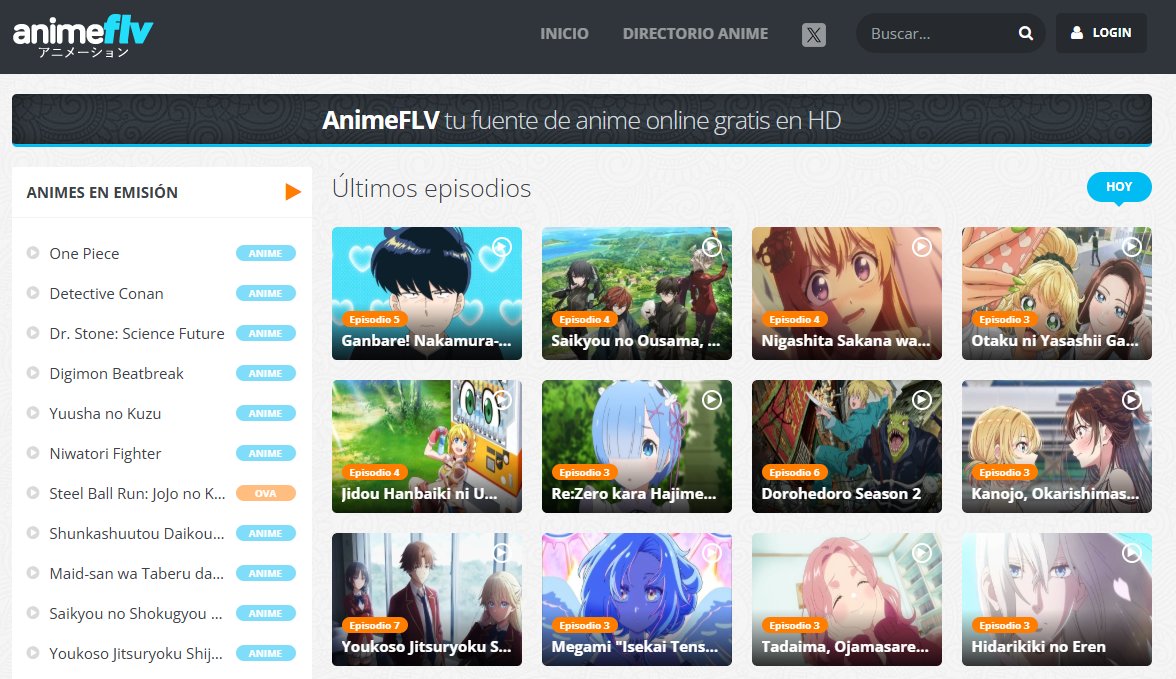Click the orange arrow beside Animes en Emisión

pos(293,192)
